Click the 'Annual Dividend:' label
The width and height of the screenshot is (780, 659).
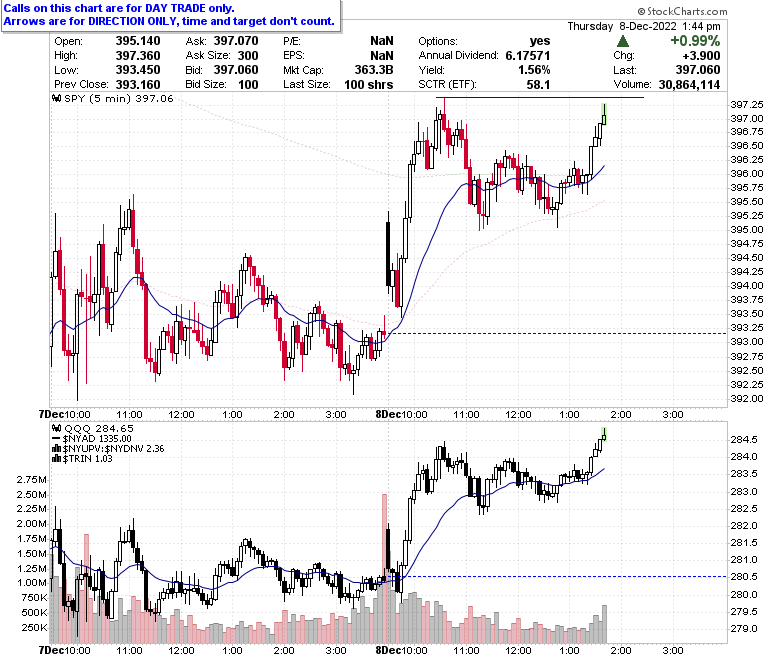click(x=458, y=55)
